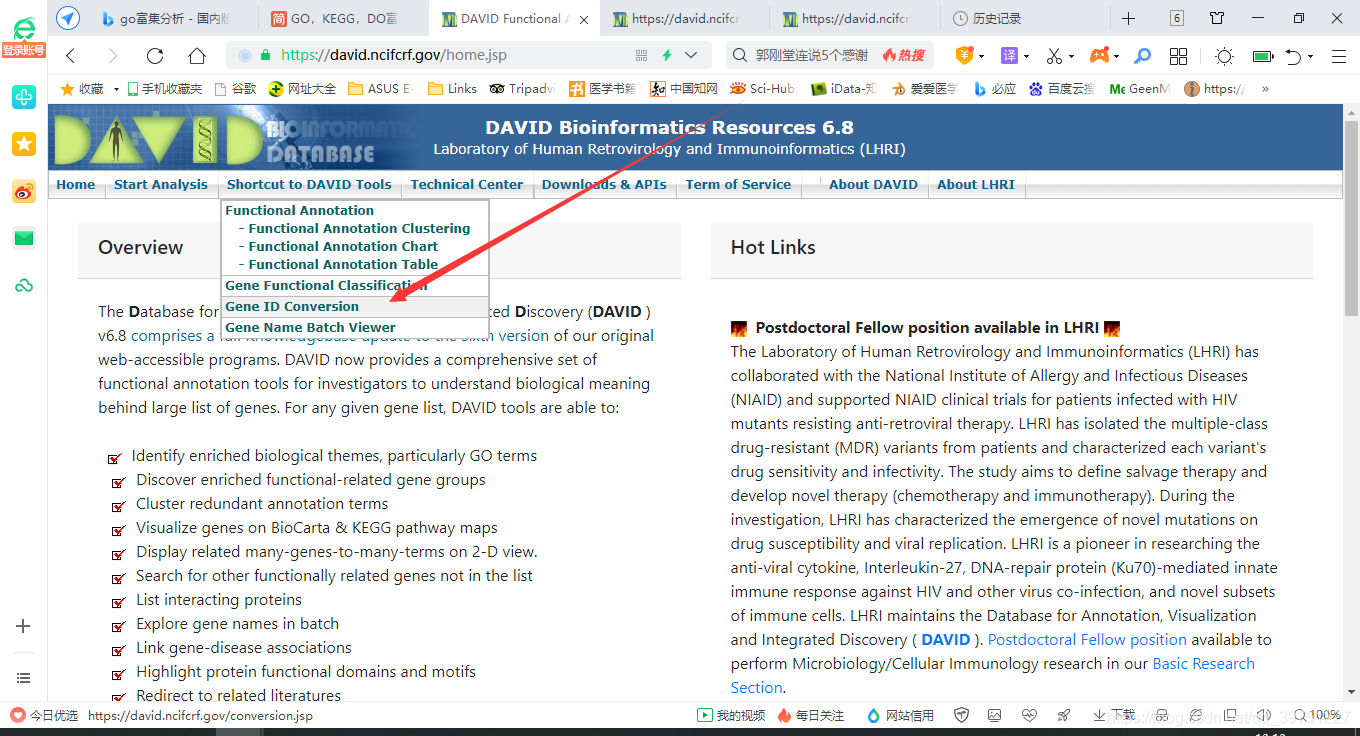This screenshot has width=1360, height=736.
Task: Click the green cross sidebar icon
Action: tap(24, 96)
